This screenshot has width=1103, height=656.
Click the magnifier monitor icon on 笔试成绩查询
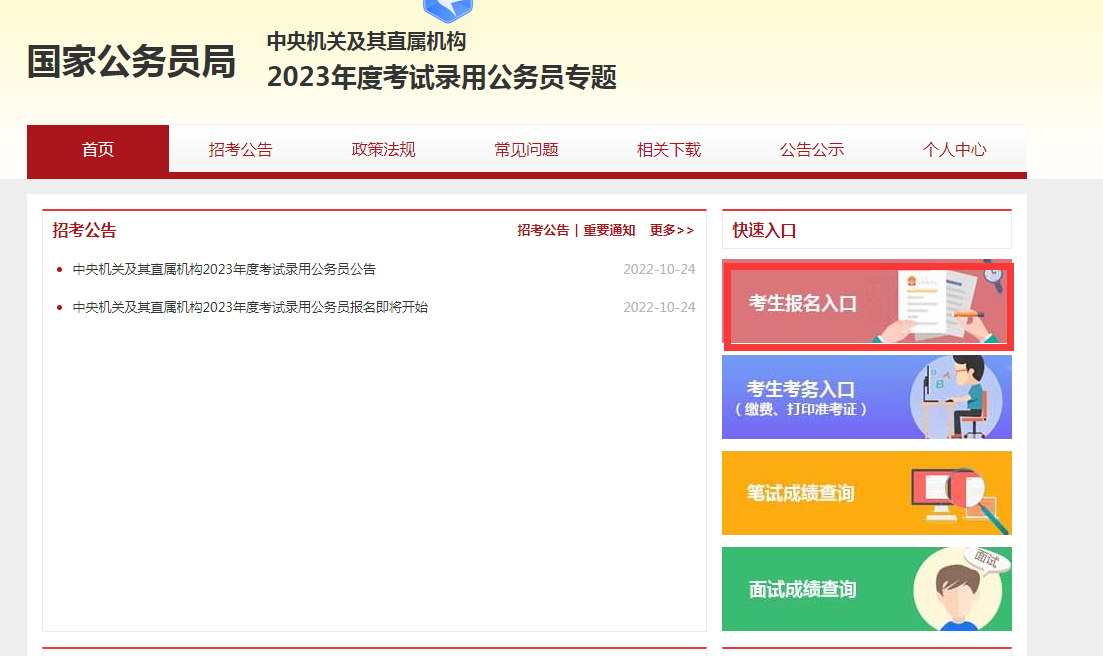pyautogui.click(x=961, y=500)
